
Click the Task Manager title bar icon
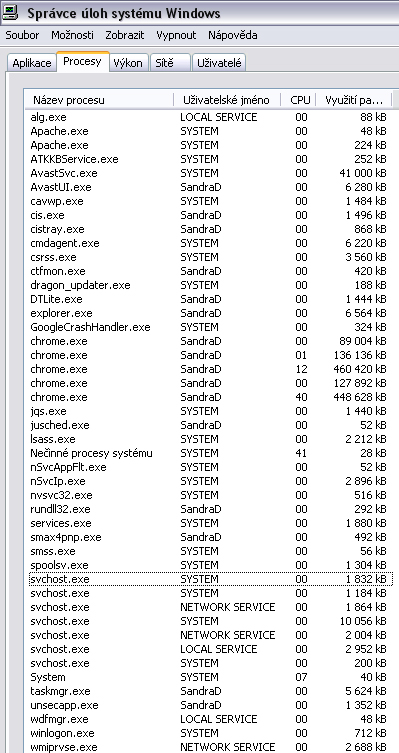pos(11,12)
